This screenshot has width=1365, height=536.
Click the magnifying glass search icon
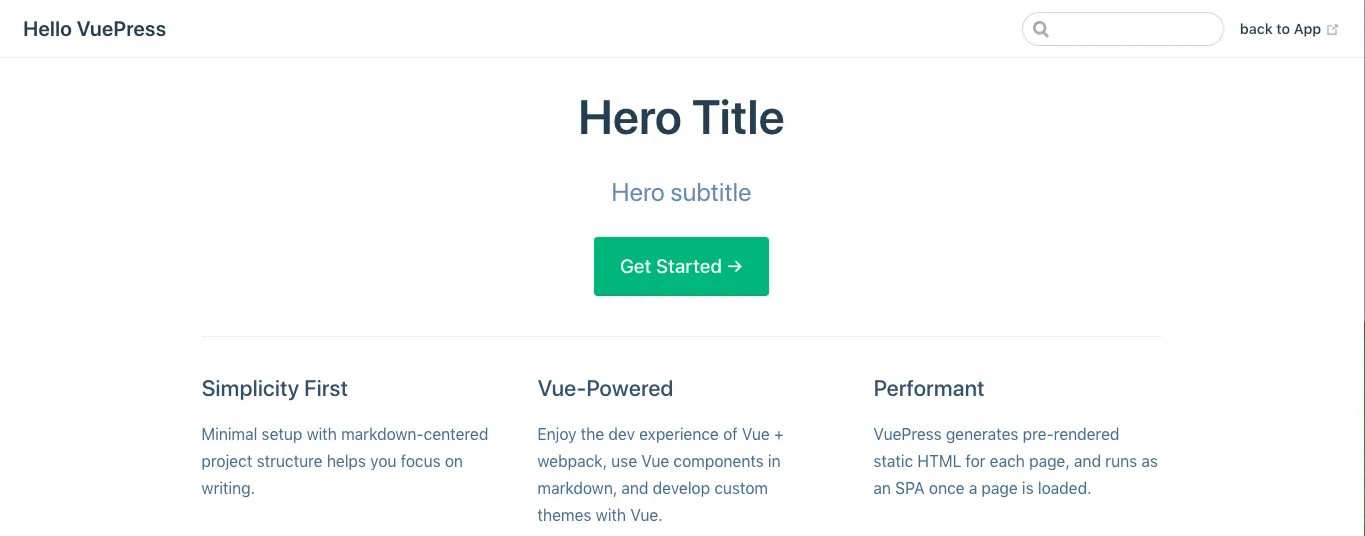(x=1041, y=29)
